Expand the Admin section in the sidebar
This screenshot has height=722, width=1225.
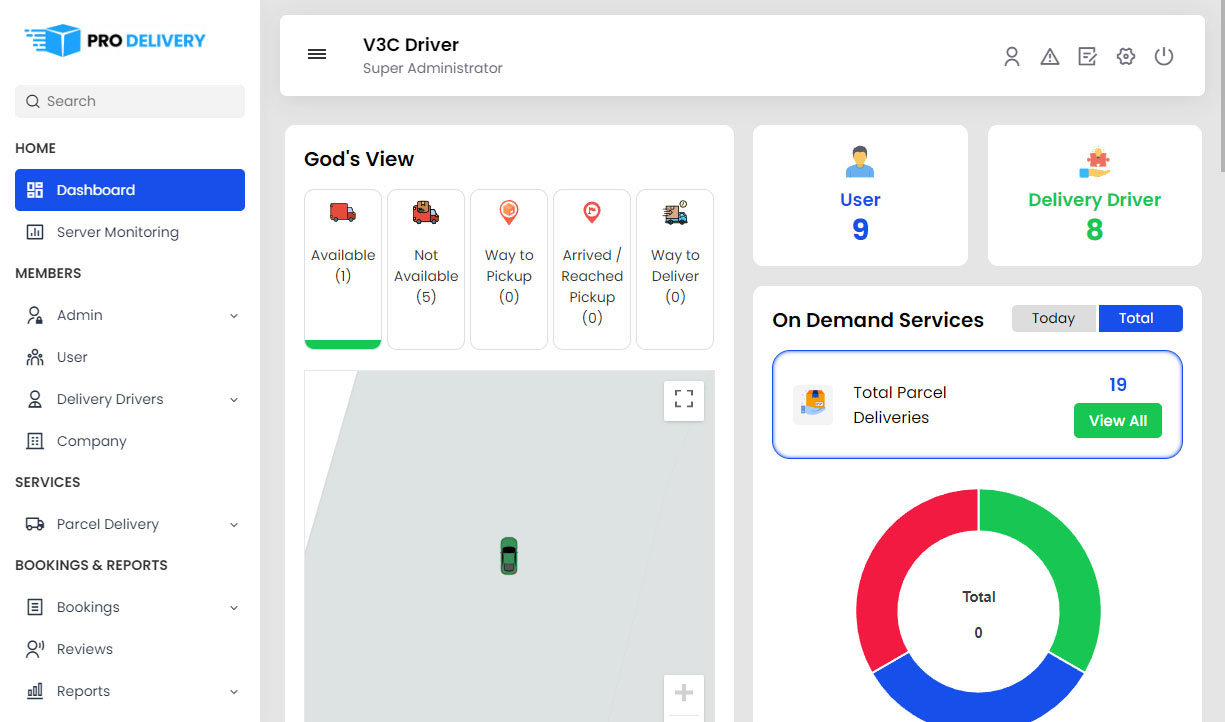click(x=129, y=314)
